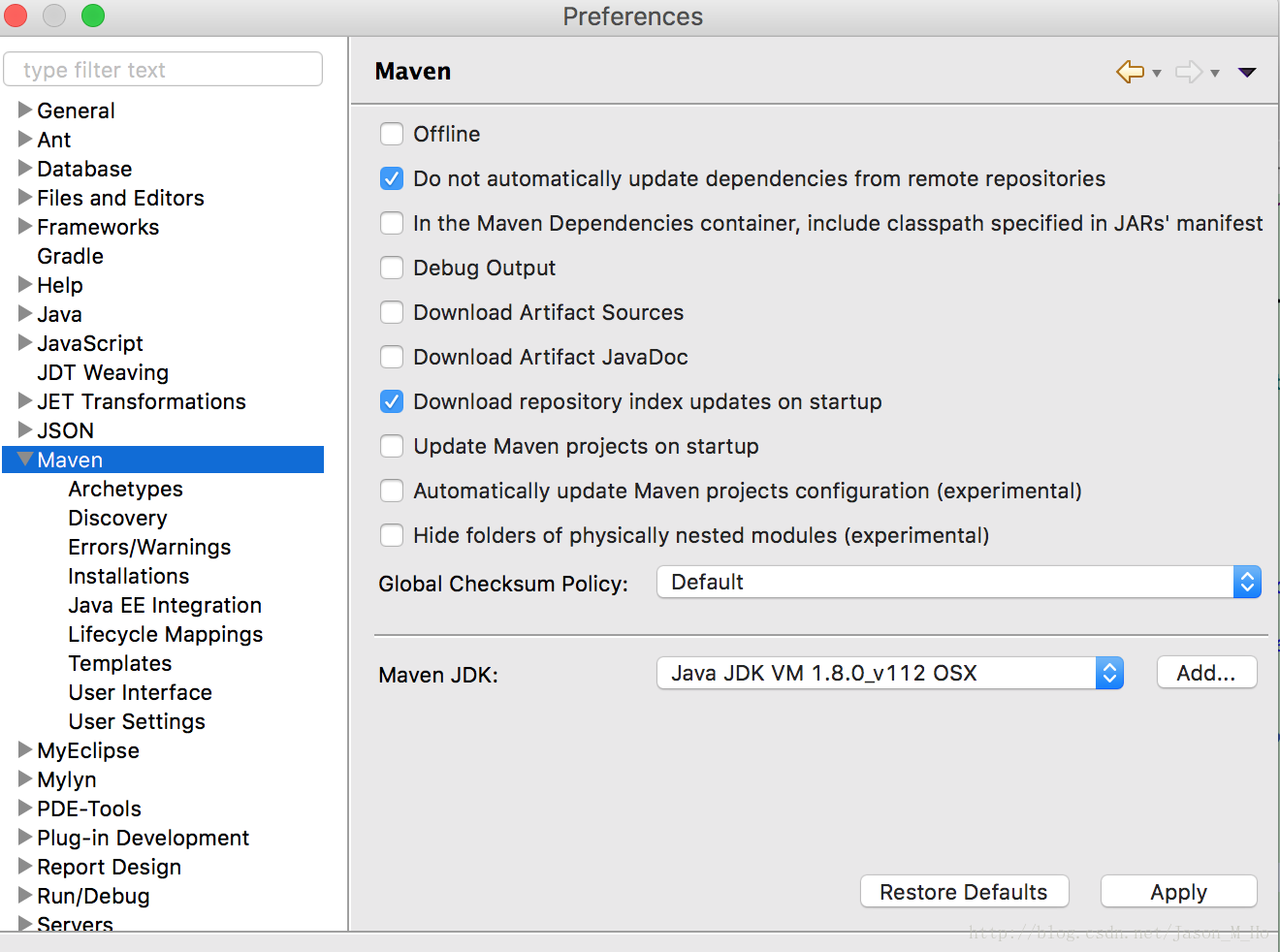Uncheck Download repository index updates on startup
The image size is (1280, 952).
[392, 401]
